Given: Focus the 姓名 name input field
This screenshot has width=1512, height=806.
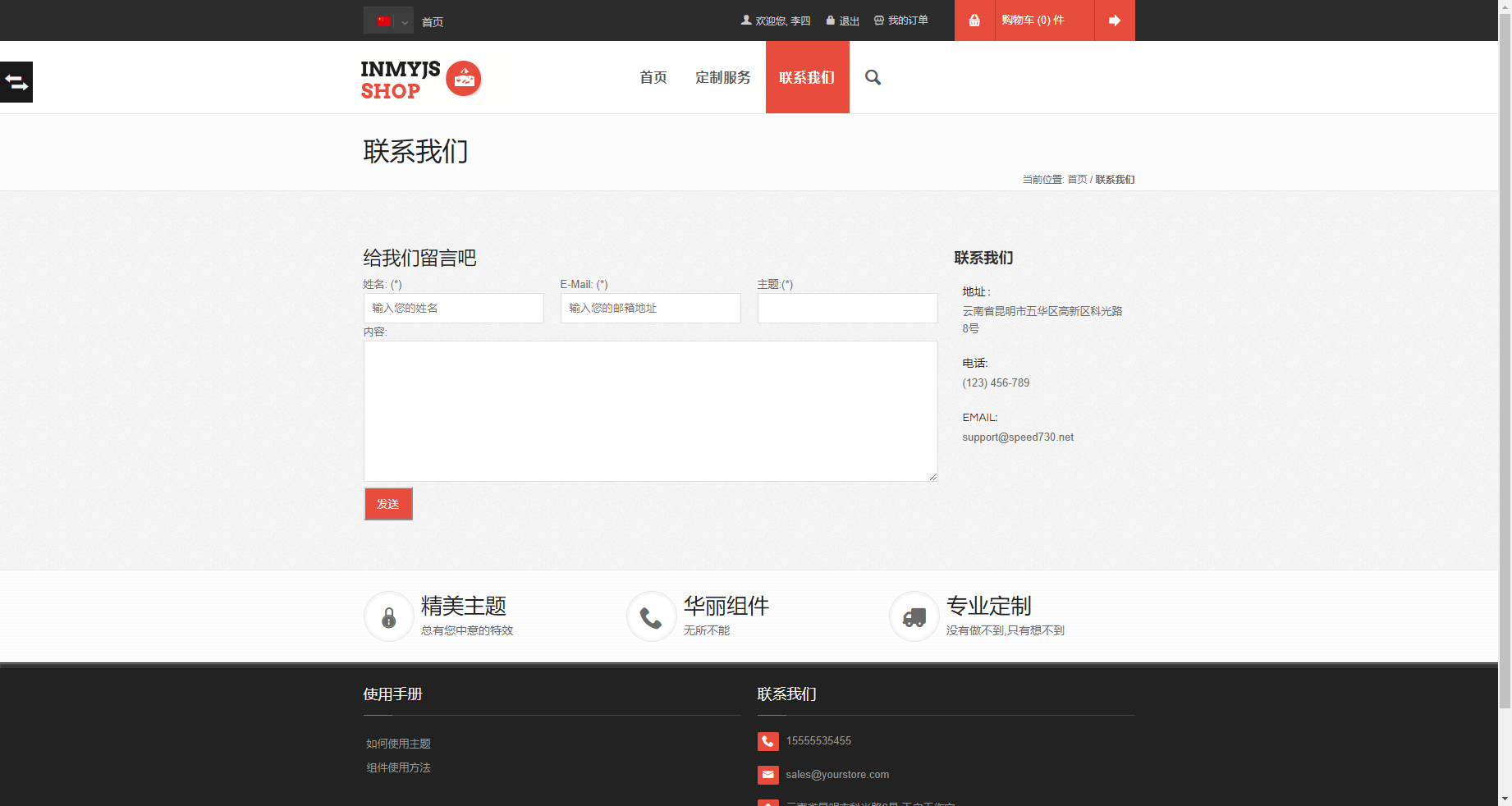Looking at the screenshot, I should 454,309.
